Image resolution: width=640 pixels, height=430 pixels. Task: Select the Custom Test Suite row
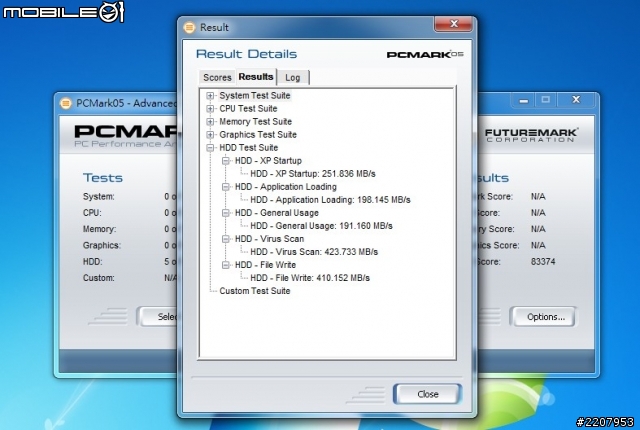pyautogui.click(x=255, y=291)
